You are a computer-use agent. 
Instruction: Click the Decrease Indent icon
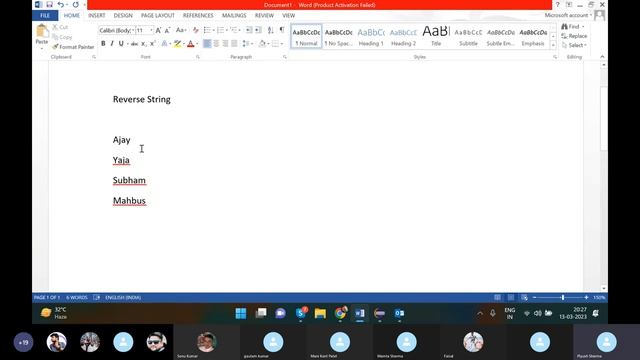[249, 30]
